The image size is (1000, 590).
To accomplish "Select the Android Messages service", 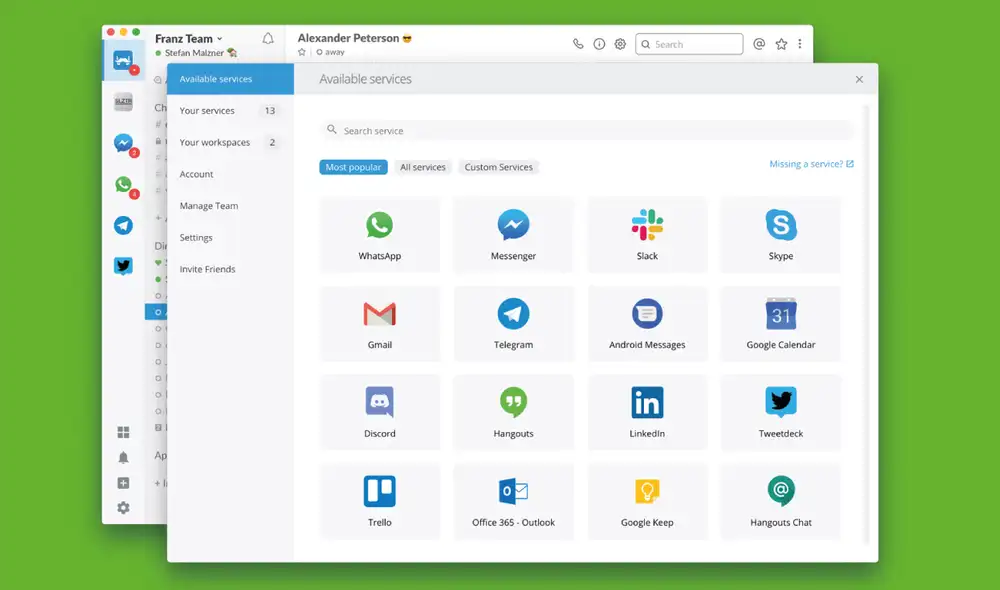I will tap(647, 323).
